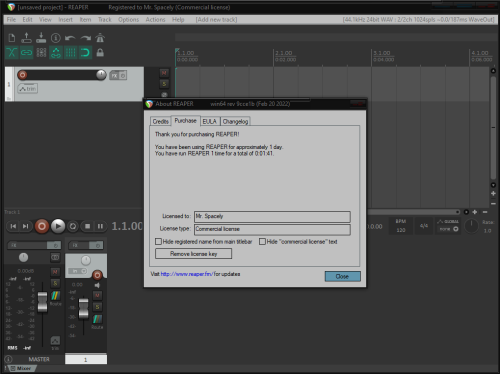This screenshot has height=374, width=500.
Task: Mute track 1 in the mixer strip
Action: (97, 295)
